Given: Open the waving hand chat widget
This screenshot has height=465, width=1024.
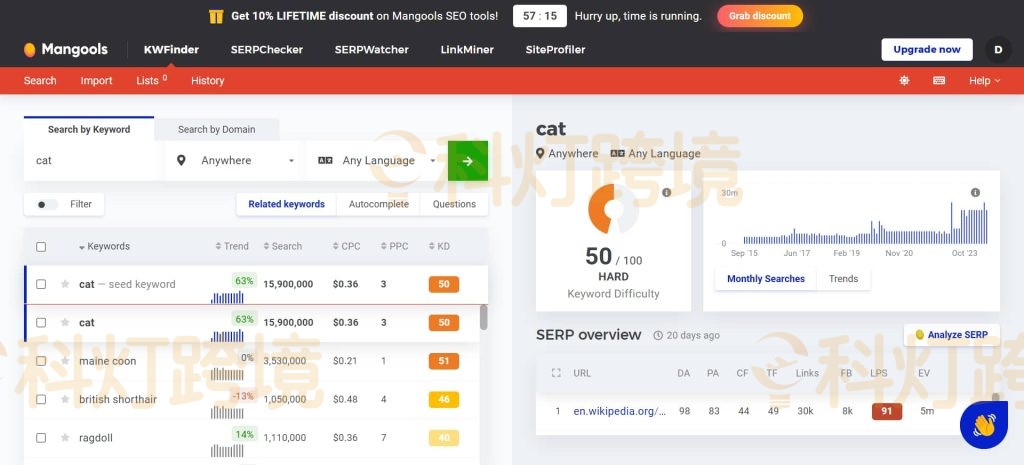Looking at the screenshot, I should pos(984,425).
